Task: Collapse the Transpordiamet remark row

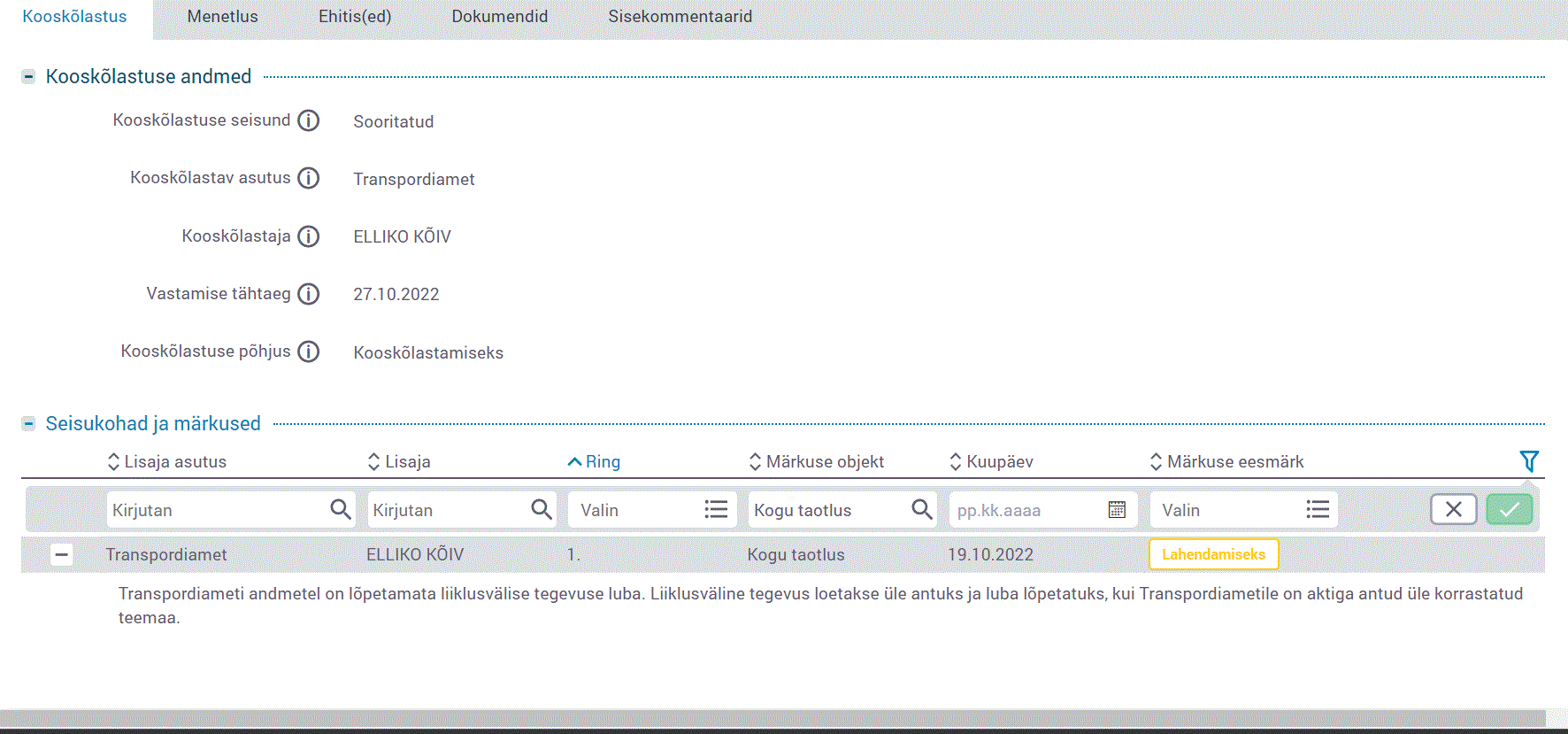Action: coord(61,555)
